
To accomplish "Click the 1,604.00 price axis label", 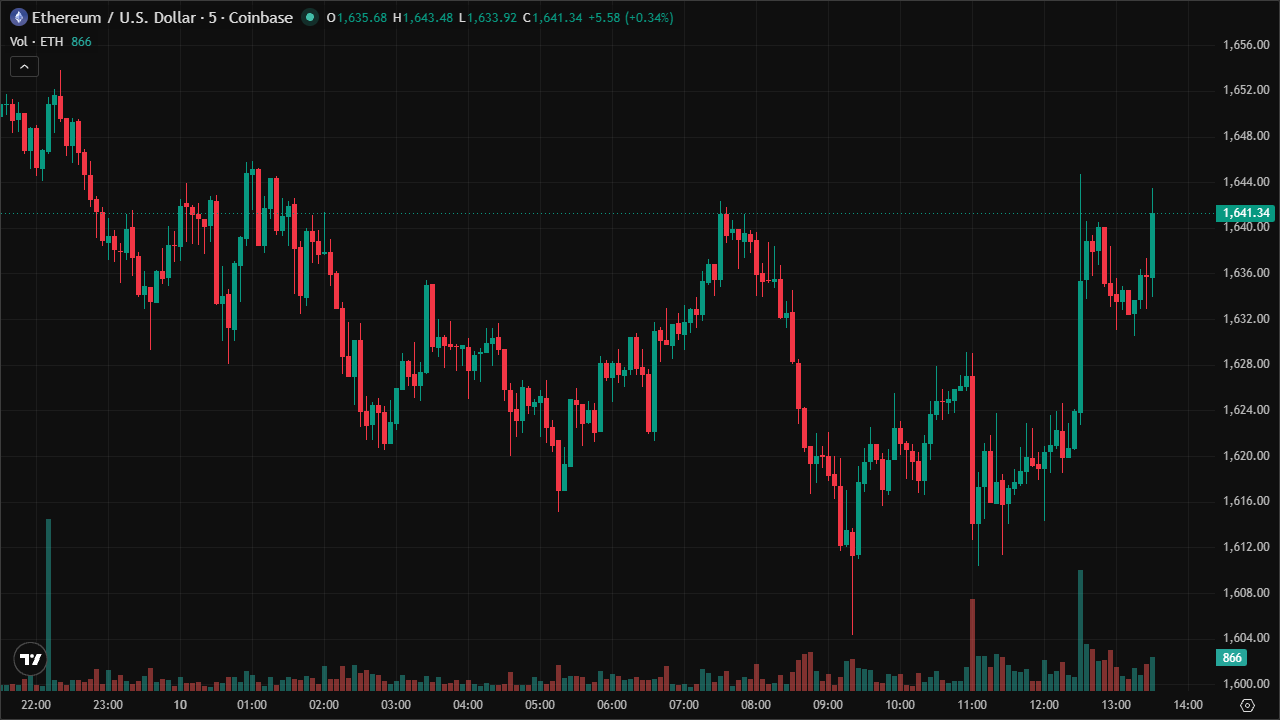I will pyautogui.click(x=1245, y=638).
